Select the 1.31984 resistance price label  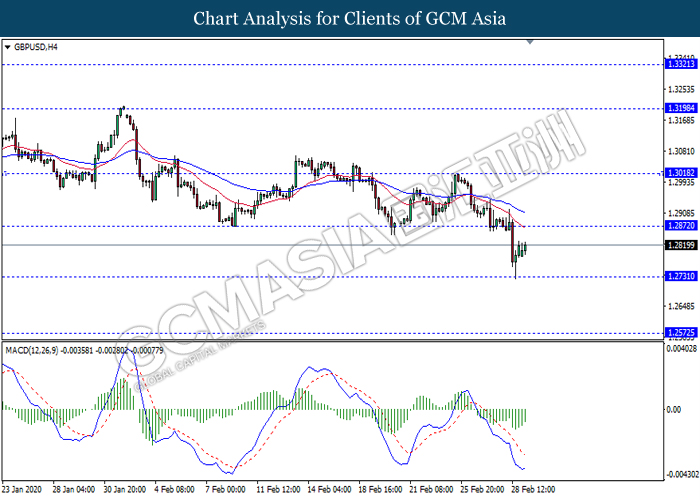(680, 107)
